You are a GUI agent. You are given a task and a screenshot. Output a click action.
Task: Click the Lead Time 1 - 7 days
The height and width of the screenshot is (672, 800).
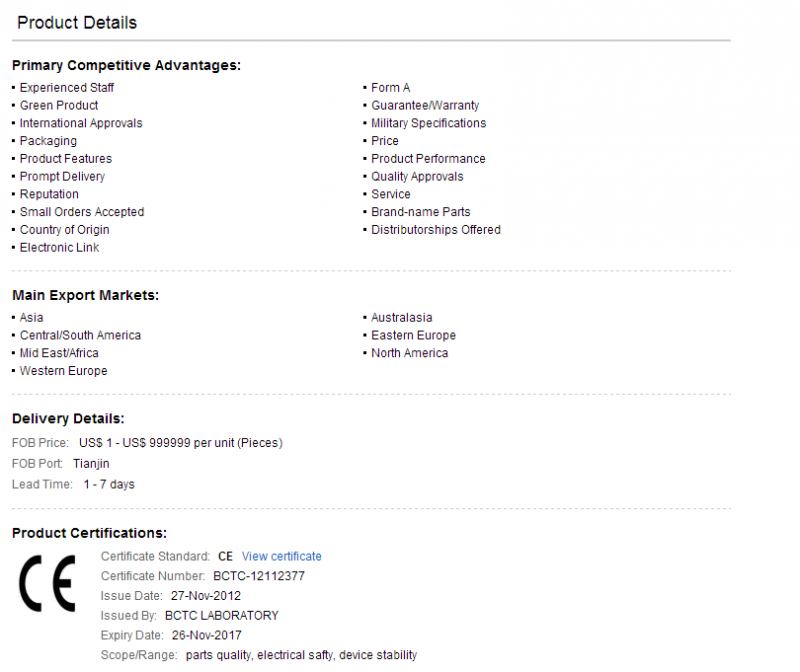[108, 484]
